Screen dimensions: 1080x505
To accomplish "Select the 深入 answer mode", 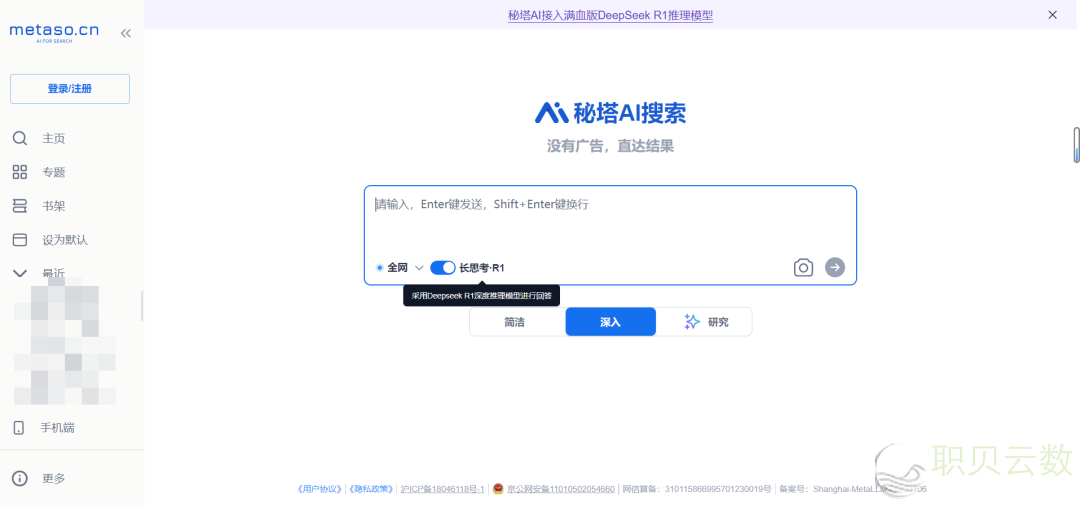I will (x=610, y=322).
